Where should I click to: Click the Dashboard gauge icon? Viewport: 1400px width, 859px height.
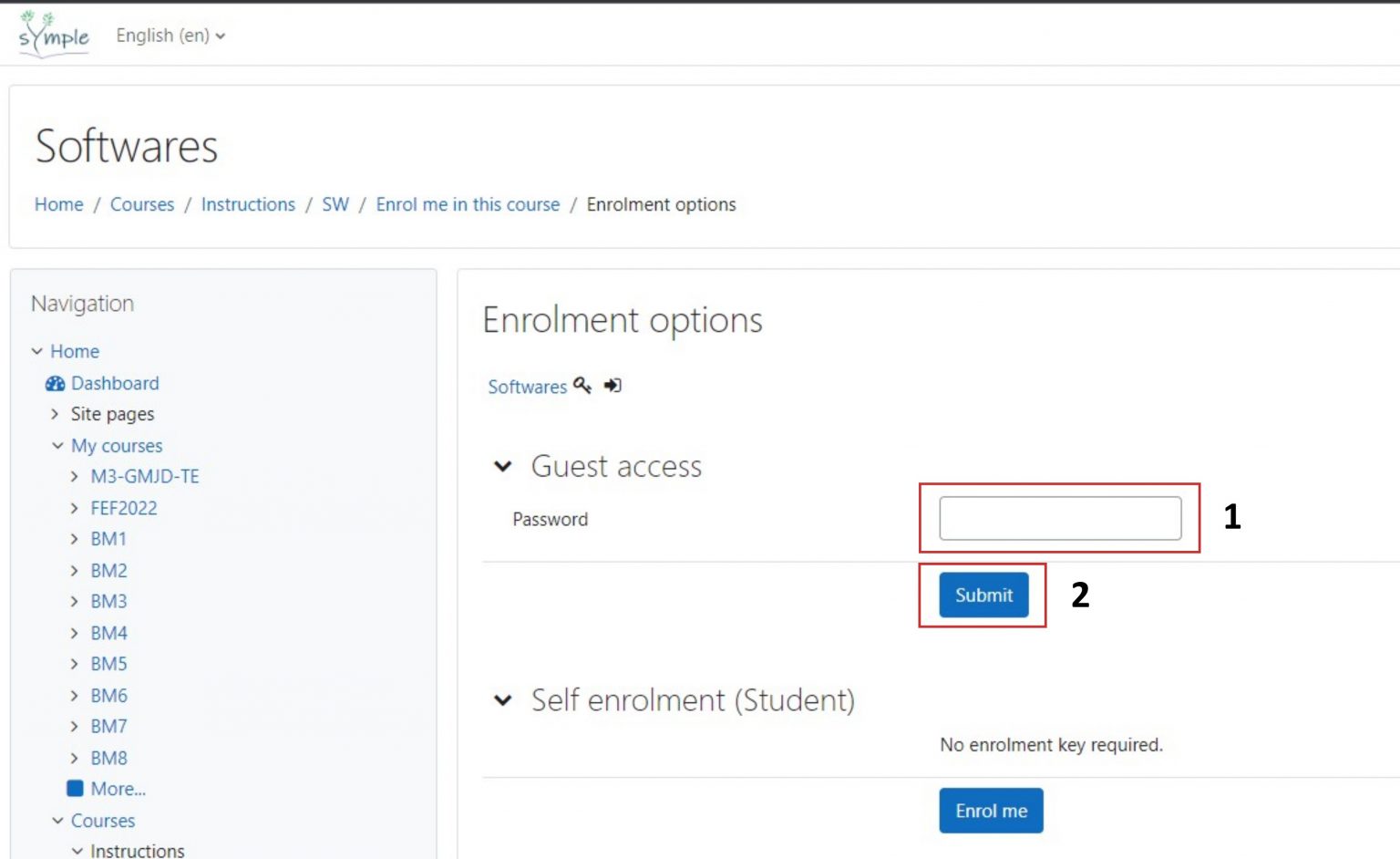tap(56, 383)
